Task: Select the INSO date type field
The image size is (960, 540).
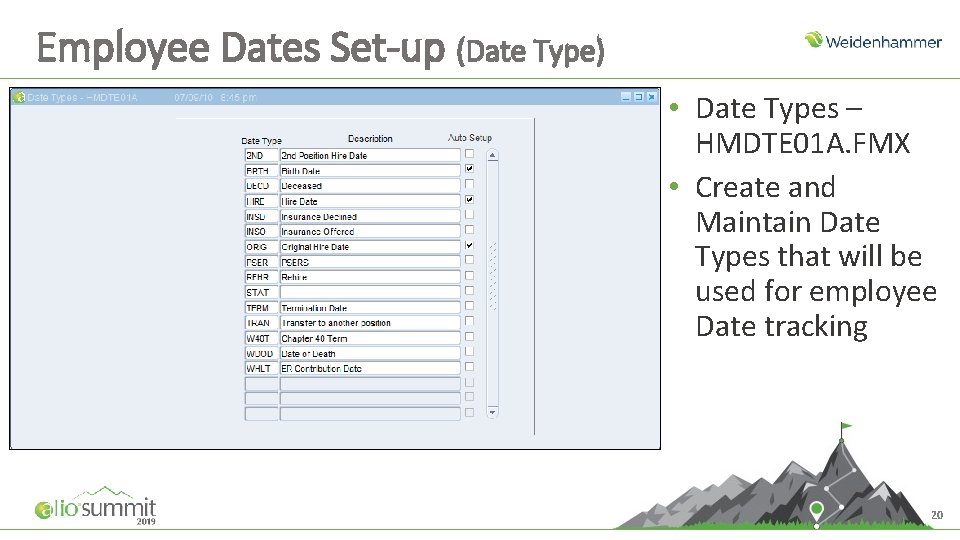Action: (261, 231)
